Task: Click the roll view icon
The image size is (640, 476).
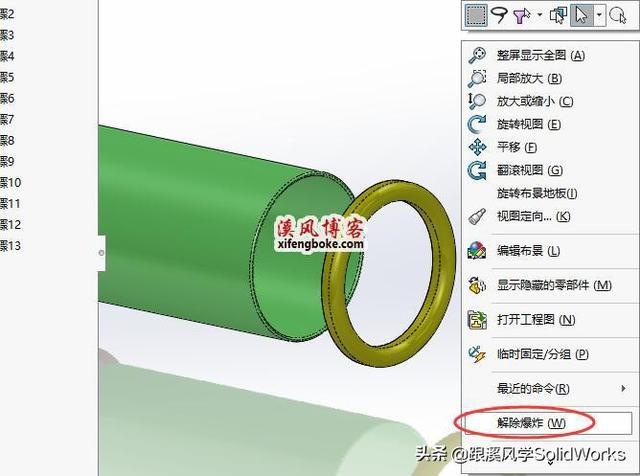Action: click(x=477, y=170)
